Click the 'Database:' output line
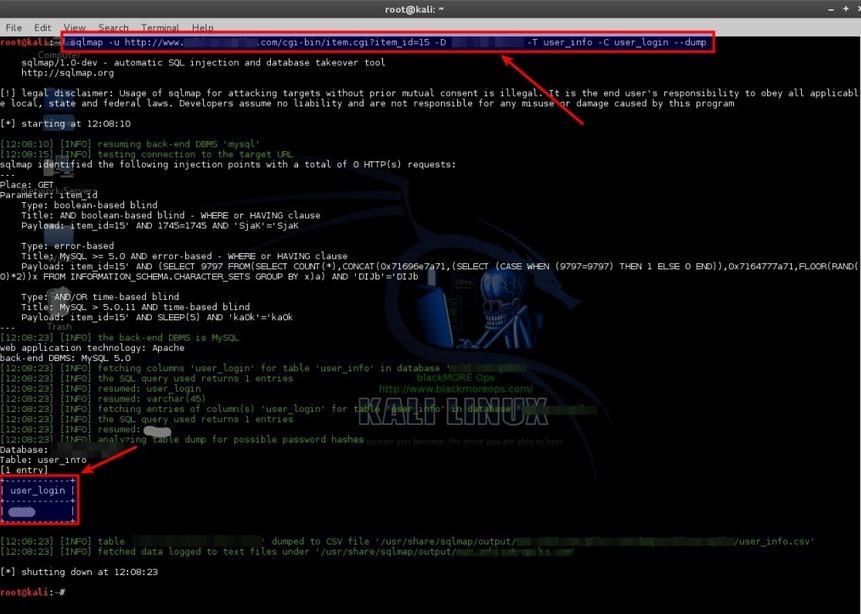 (24, 450)
